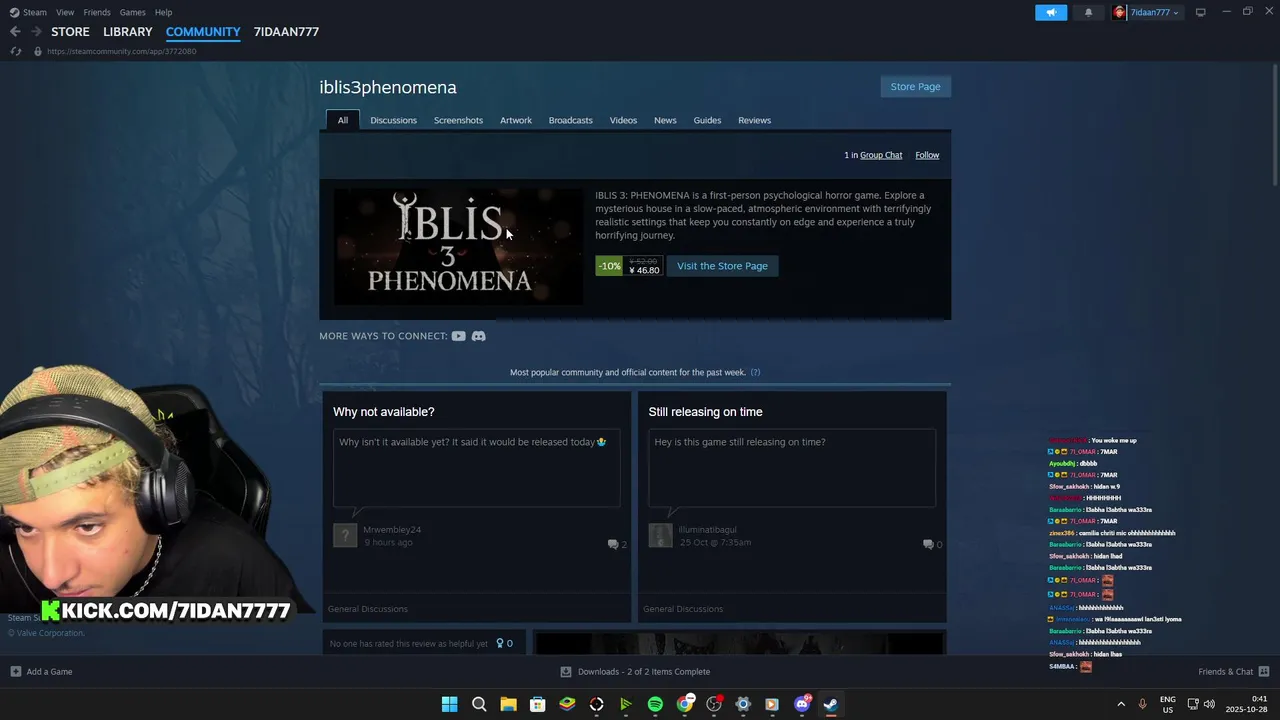Open Microsoft Store from taskbar

(x=537, y=704)
